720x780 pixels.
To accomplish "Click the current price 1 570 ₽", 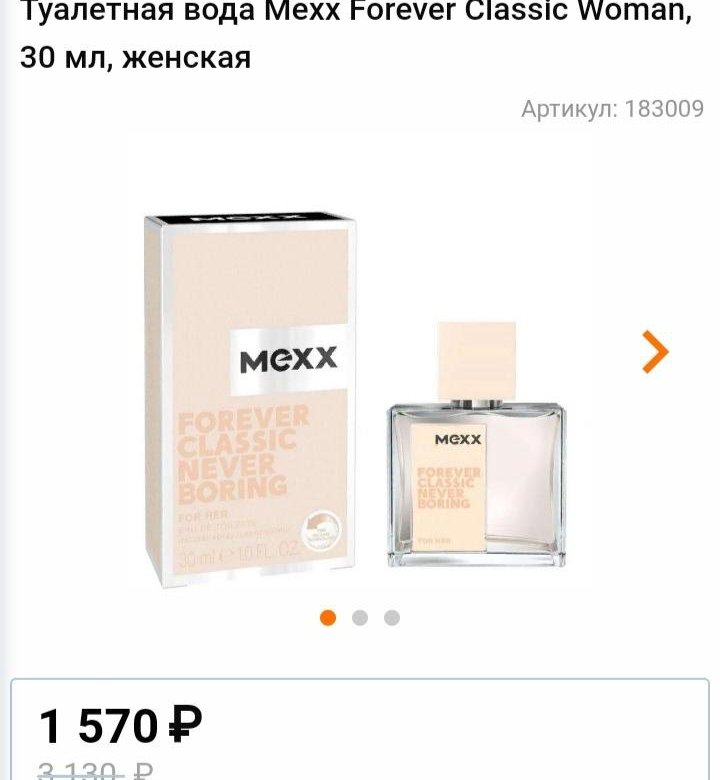I will pyautogui.click(x=121, y=725).
